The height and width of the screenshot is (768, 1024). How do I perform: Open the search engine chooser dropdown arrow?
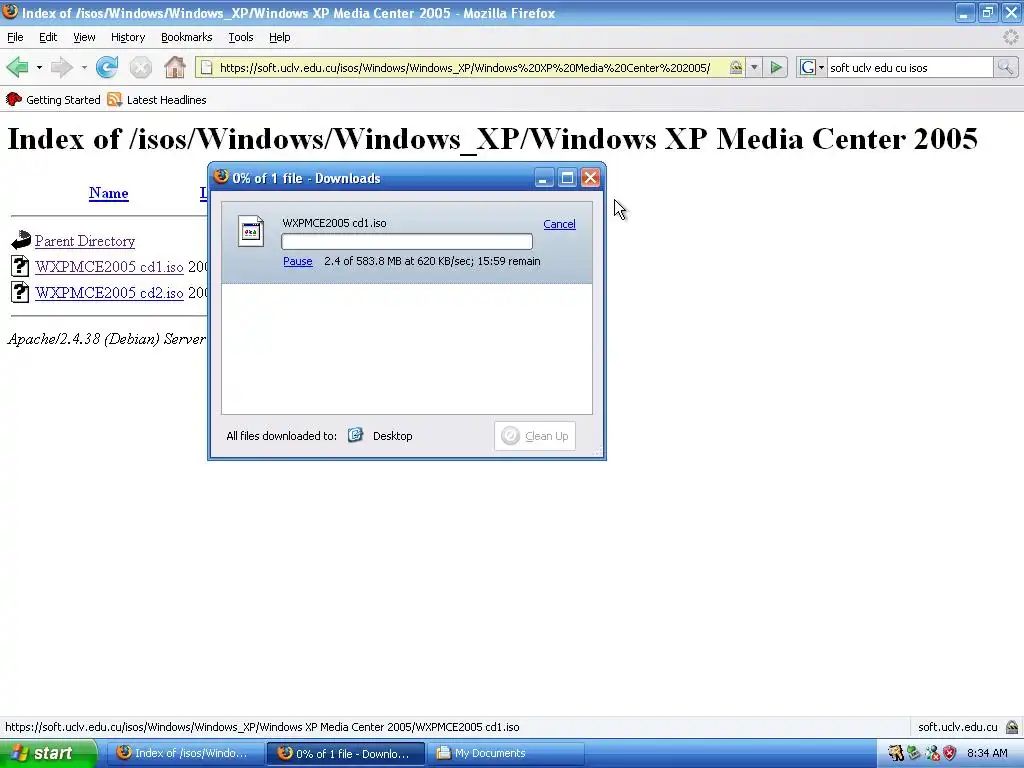click(x=821, y=67)
